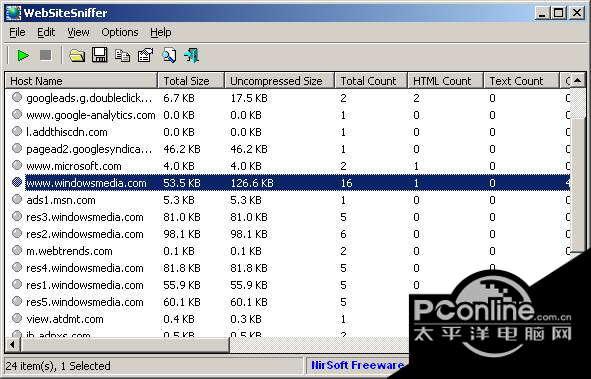This screenshot has width=591, height=379.
Task: Open download folder using the folder icon
Action: [x=77, y=56]
